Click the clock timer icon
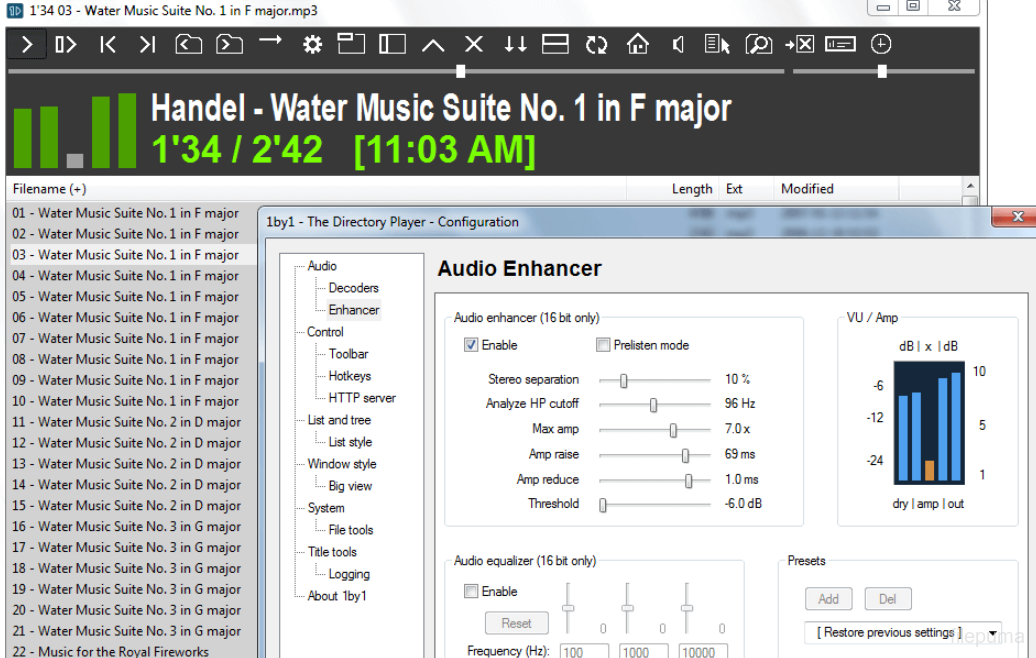Screen dimensions: 1036x658 (881, 44)
